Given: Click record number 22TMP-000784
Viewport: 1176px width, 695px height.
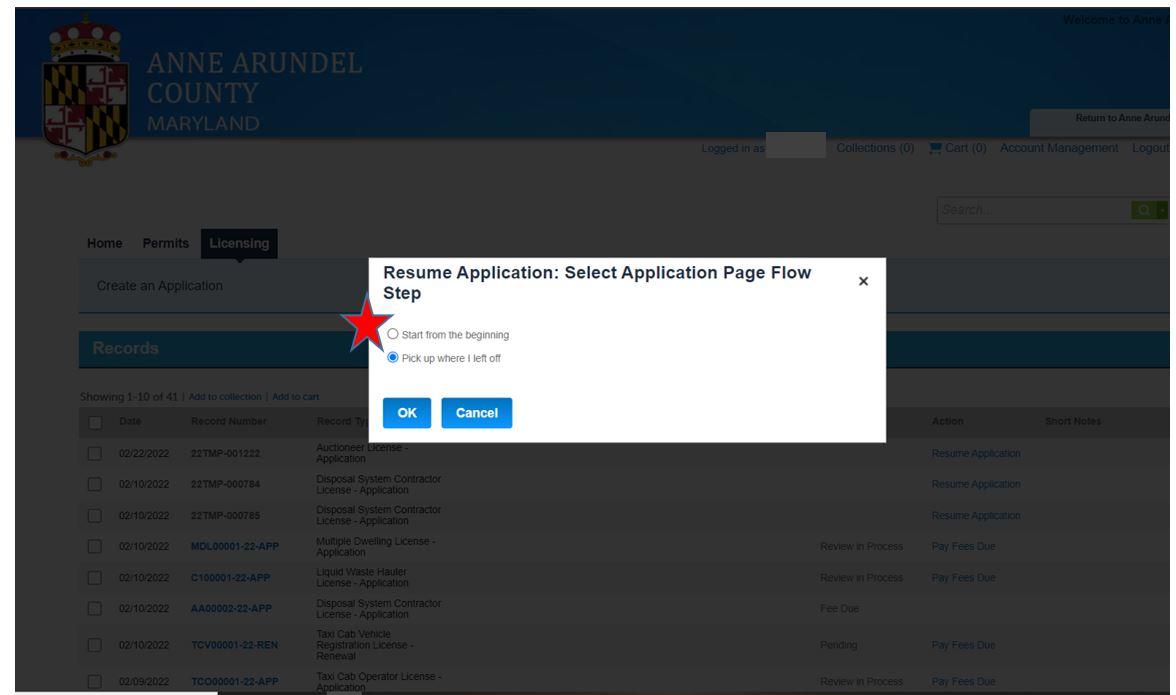Looking at the screenshot, I should (225, 484).
